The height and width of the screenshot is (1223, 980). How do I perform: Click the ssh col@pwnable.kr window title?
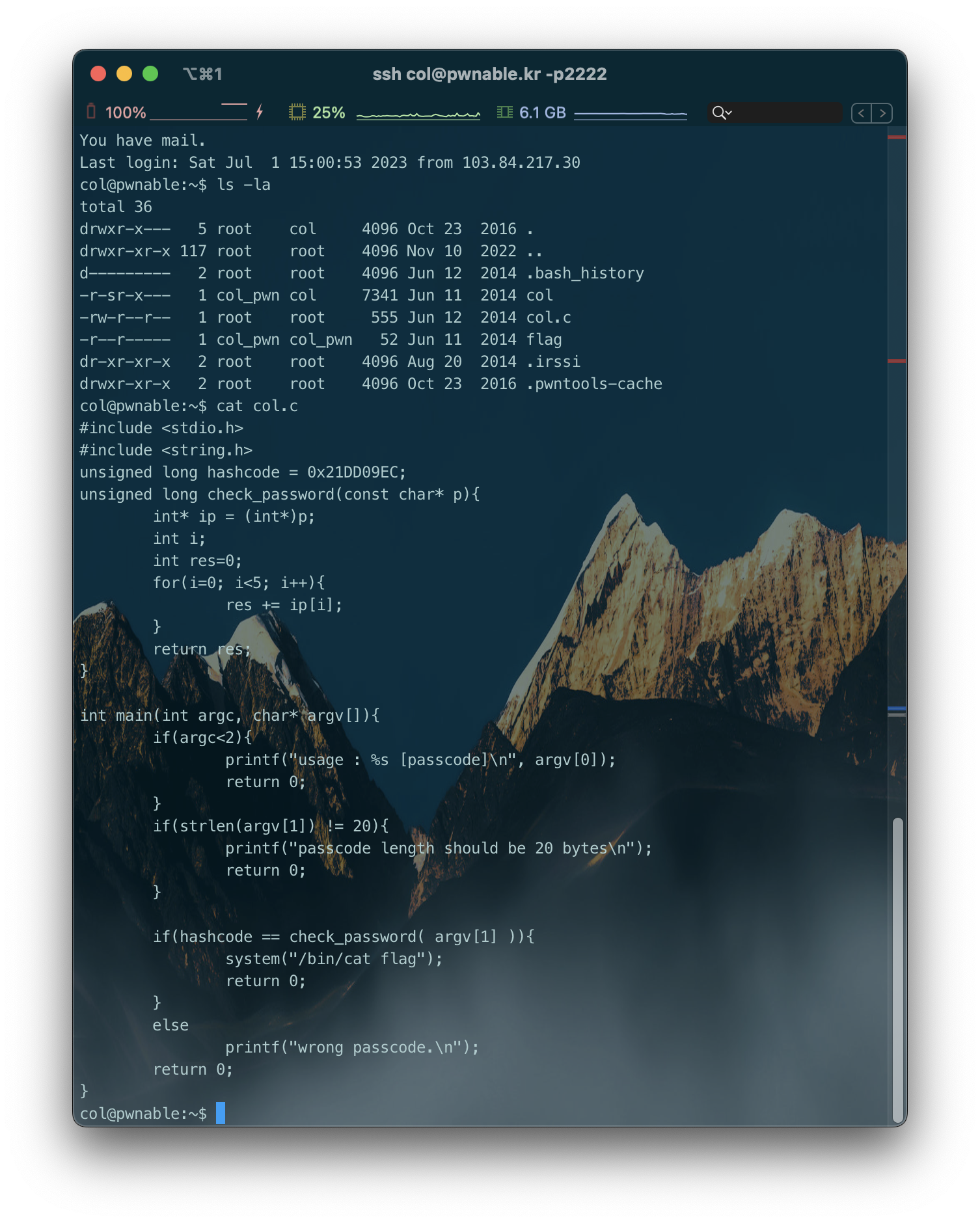[489, 74]
